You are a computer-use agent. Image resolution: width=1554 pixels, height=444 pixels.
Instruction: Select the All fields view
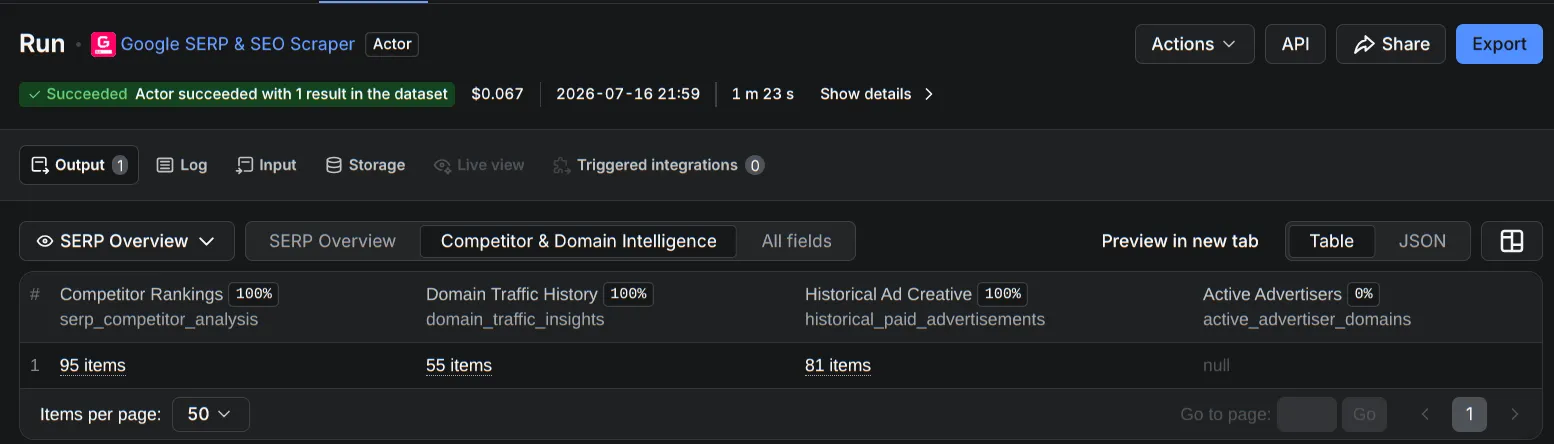(x=797, y=241)
